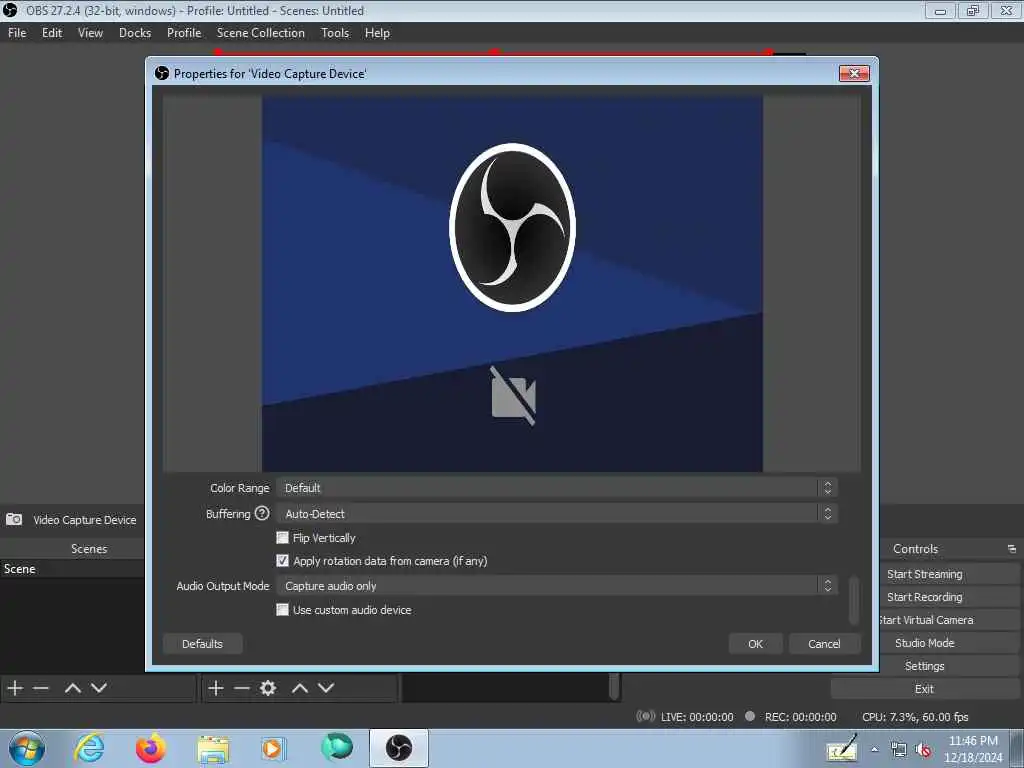Click the OBS Studio taskbar icon

click(398, 748)
